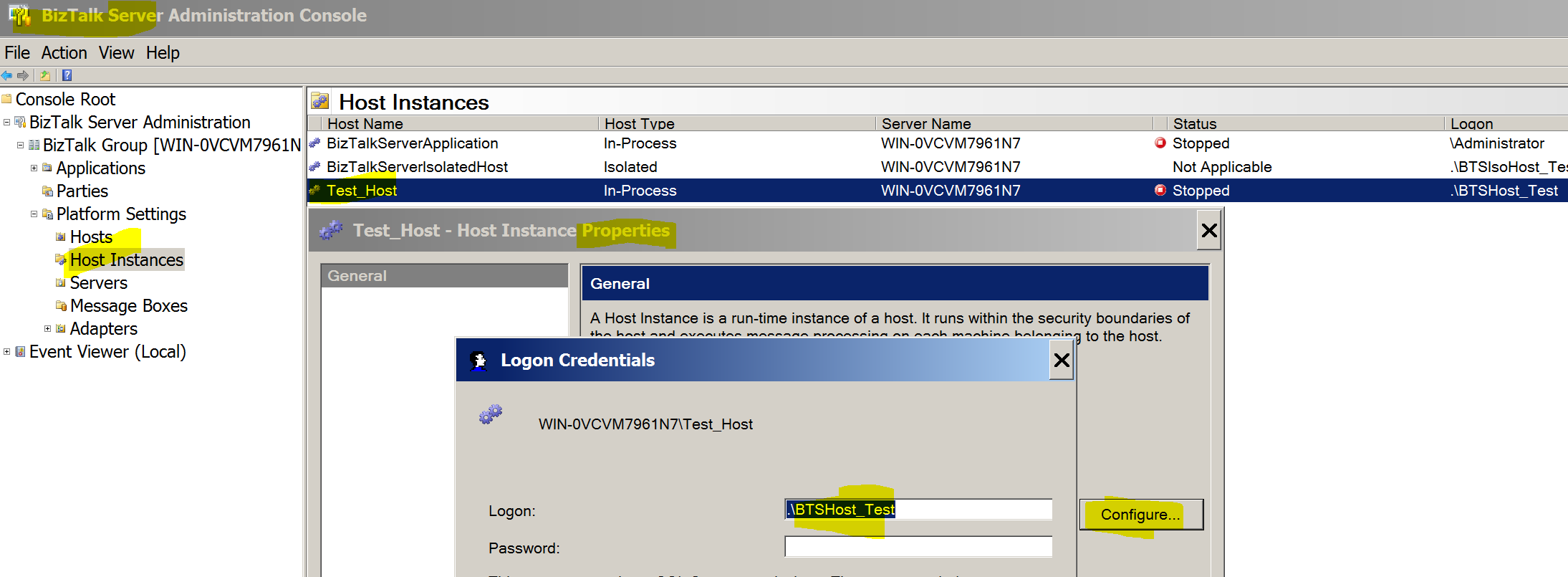The height and width of the screenshot is (577, 1568).
Task: Expand the Applications node
Action: 34,168
